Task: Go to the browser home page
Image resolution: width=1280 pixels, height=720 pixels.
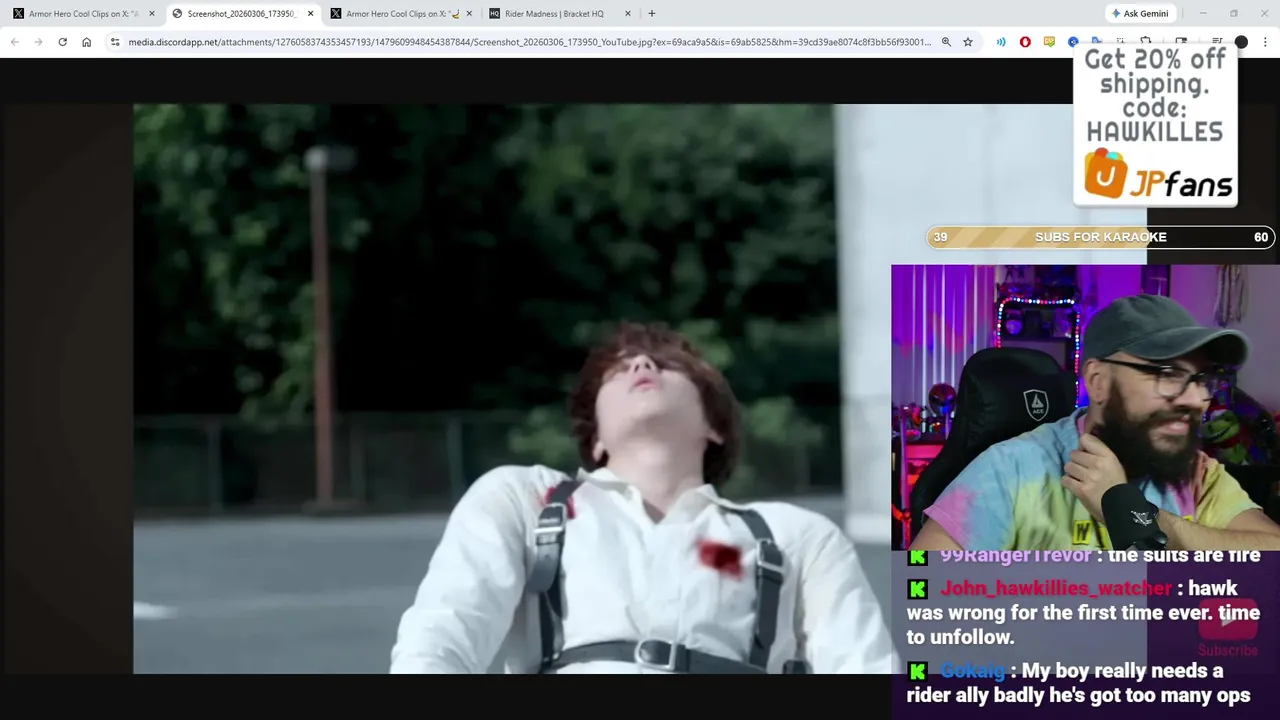Action: (x=86, y=42)
